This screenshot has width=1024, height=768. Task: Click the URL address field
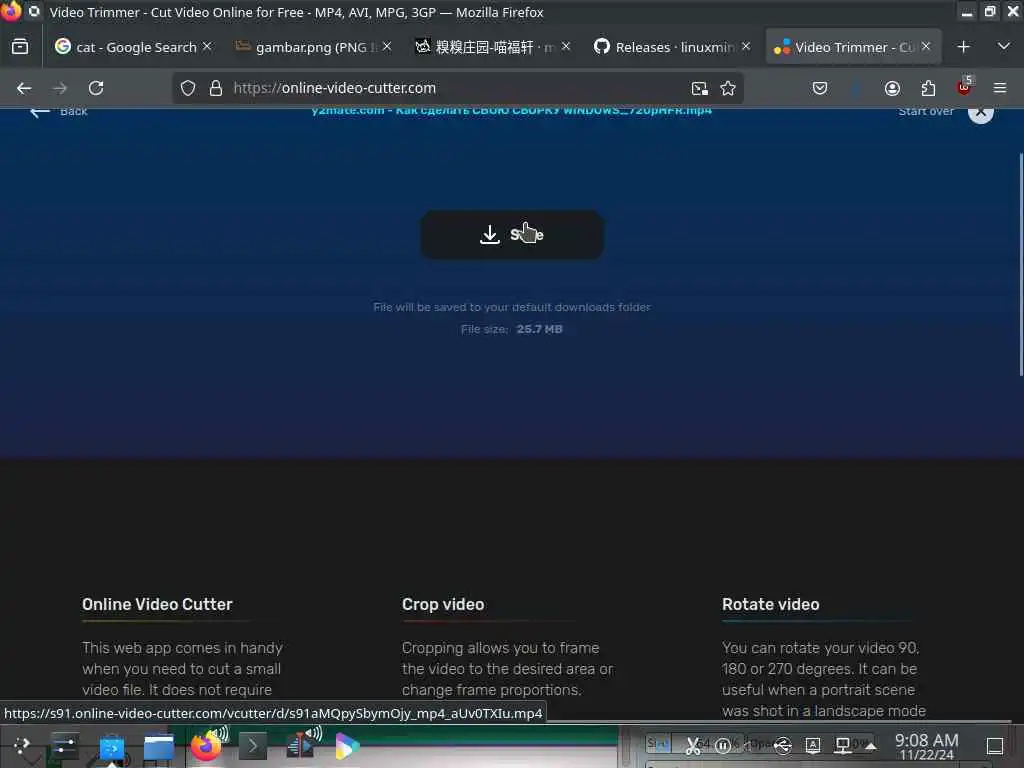pos(457,88)
